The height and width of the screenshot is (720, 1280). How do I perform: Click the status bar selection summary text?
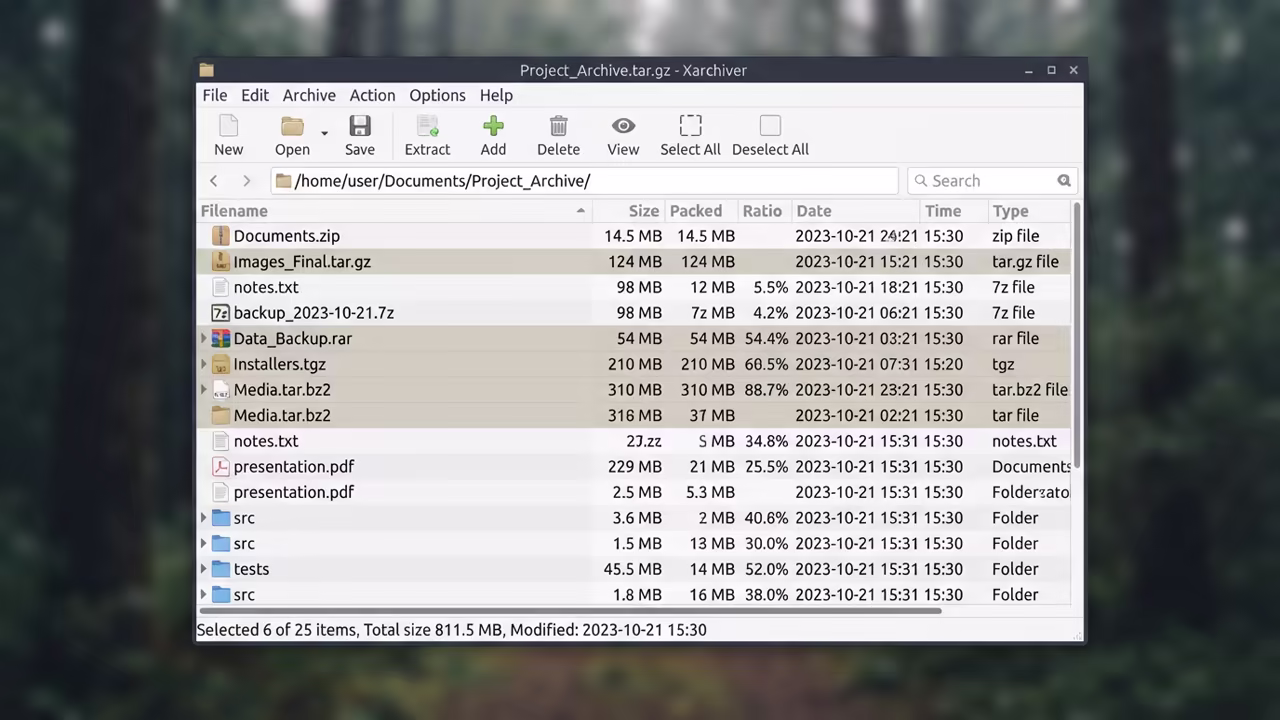tap(452, 630)
